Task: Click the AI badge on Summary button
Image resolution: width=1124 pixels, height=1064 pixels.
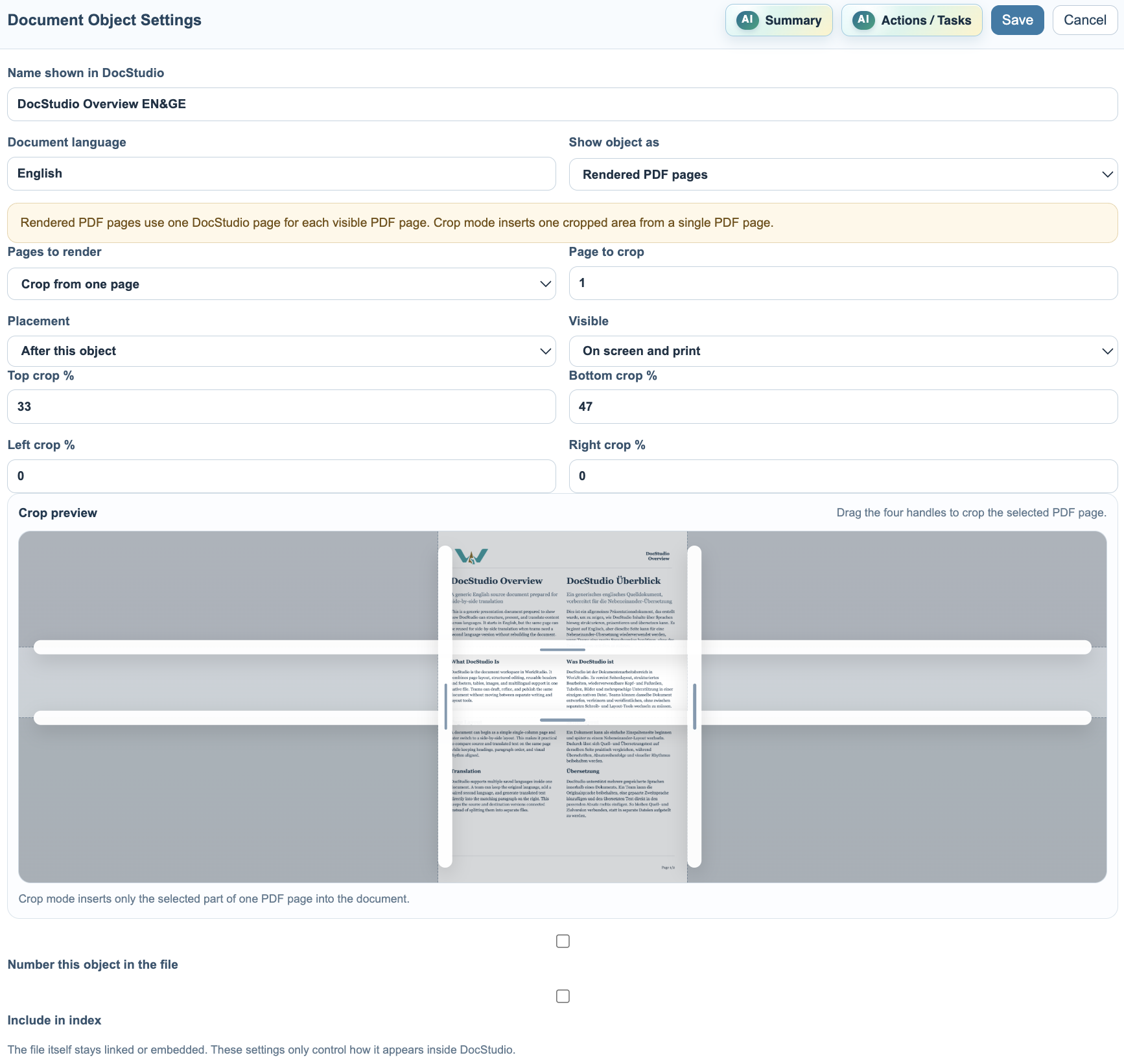Action: (747, 20)
